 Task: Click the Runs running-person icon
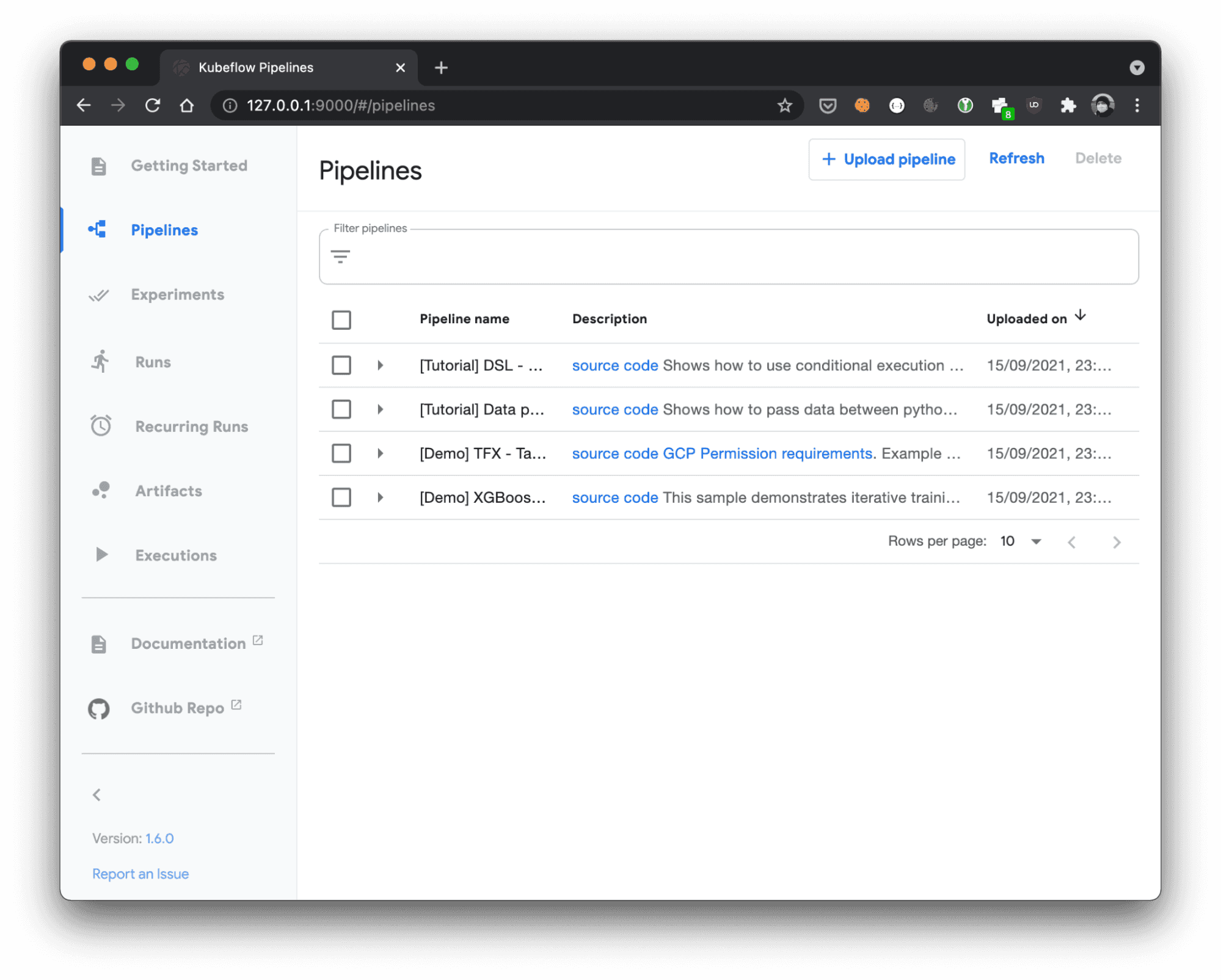coord(101,361)
